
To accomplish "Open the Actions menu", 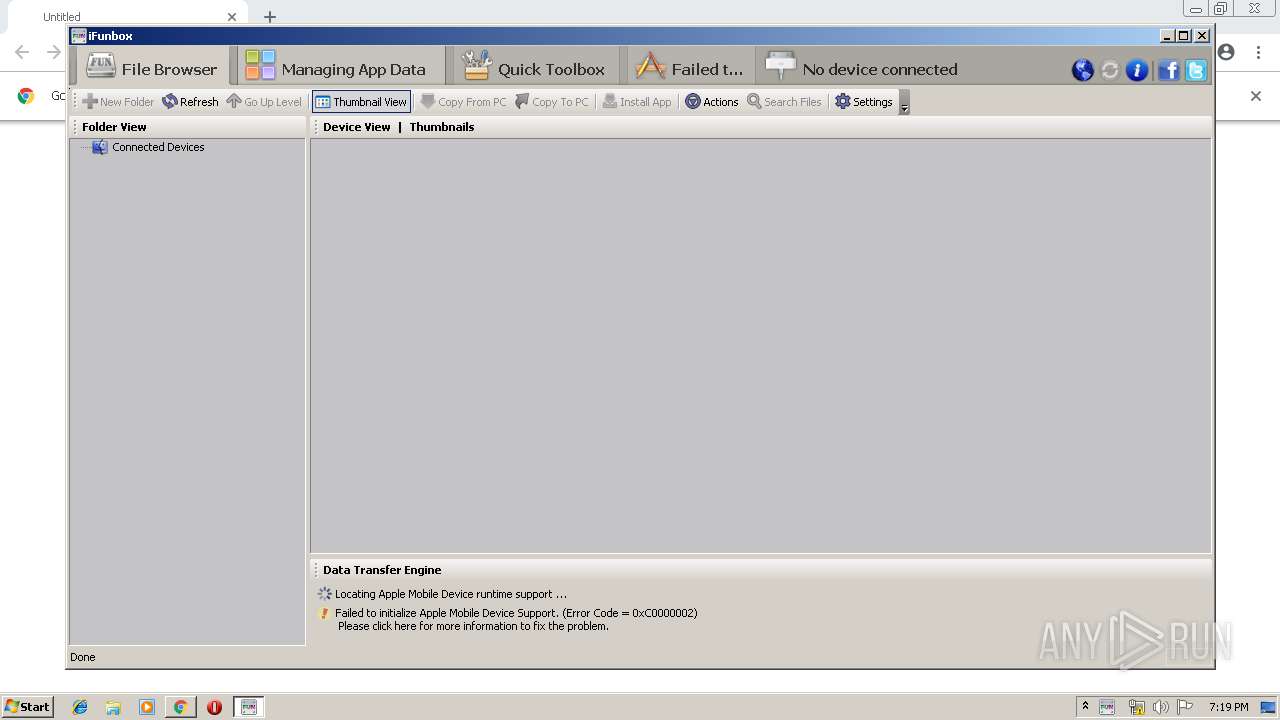I will click(712, 101).
